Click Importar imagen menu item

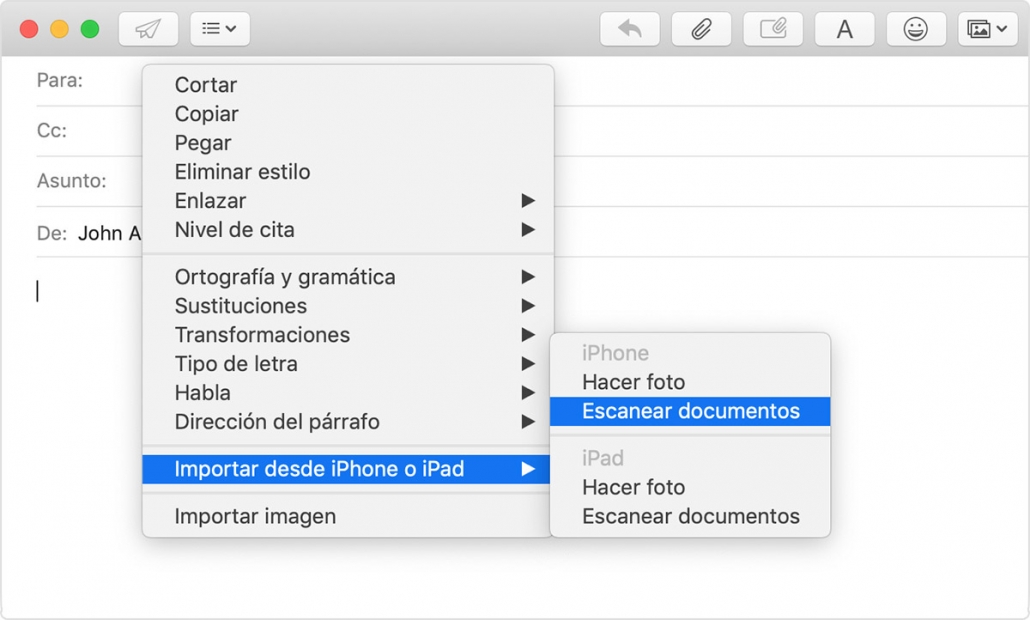[x=255, y=517]
